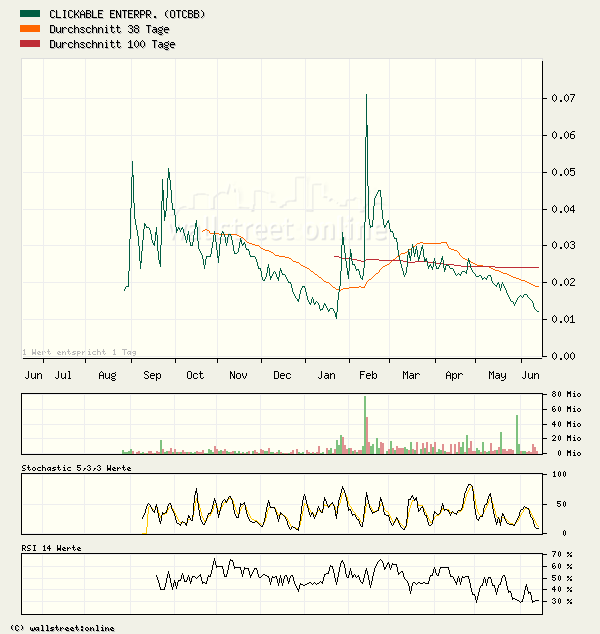Click the stochastic 100 axis label
The width and height of the screenshot is (600, 634).
[x=559, y=474]
